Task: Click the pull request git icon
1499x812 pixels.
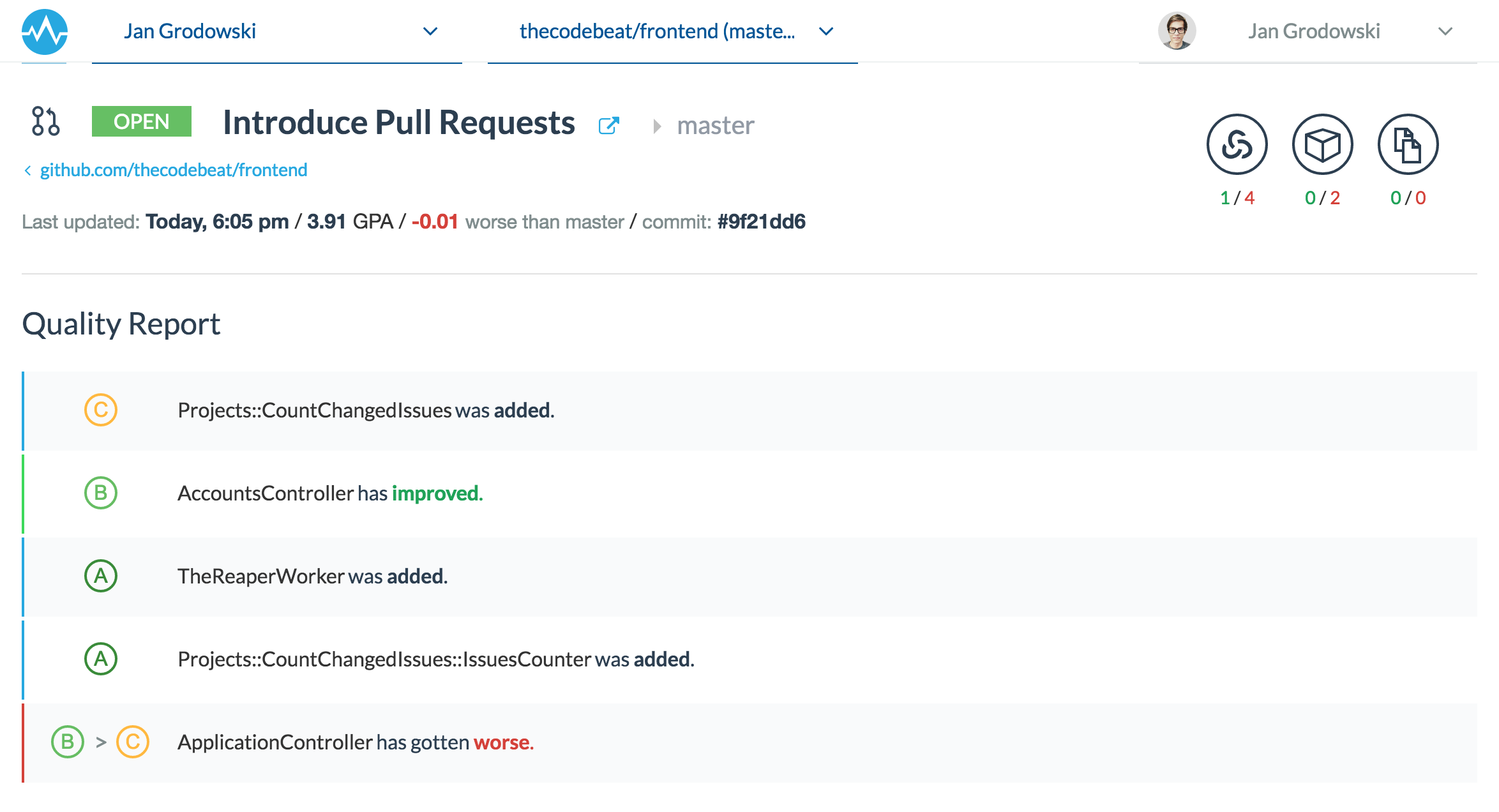Action: pos(46,121)
